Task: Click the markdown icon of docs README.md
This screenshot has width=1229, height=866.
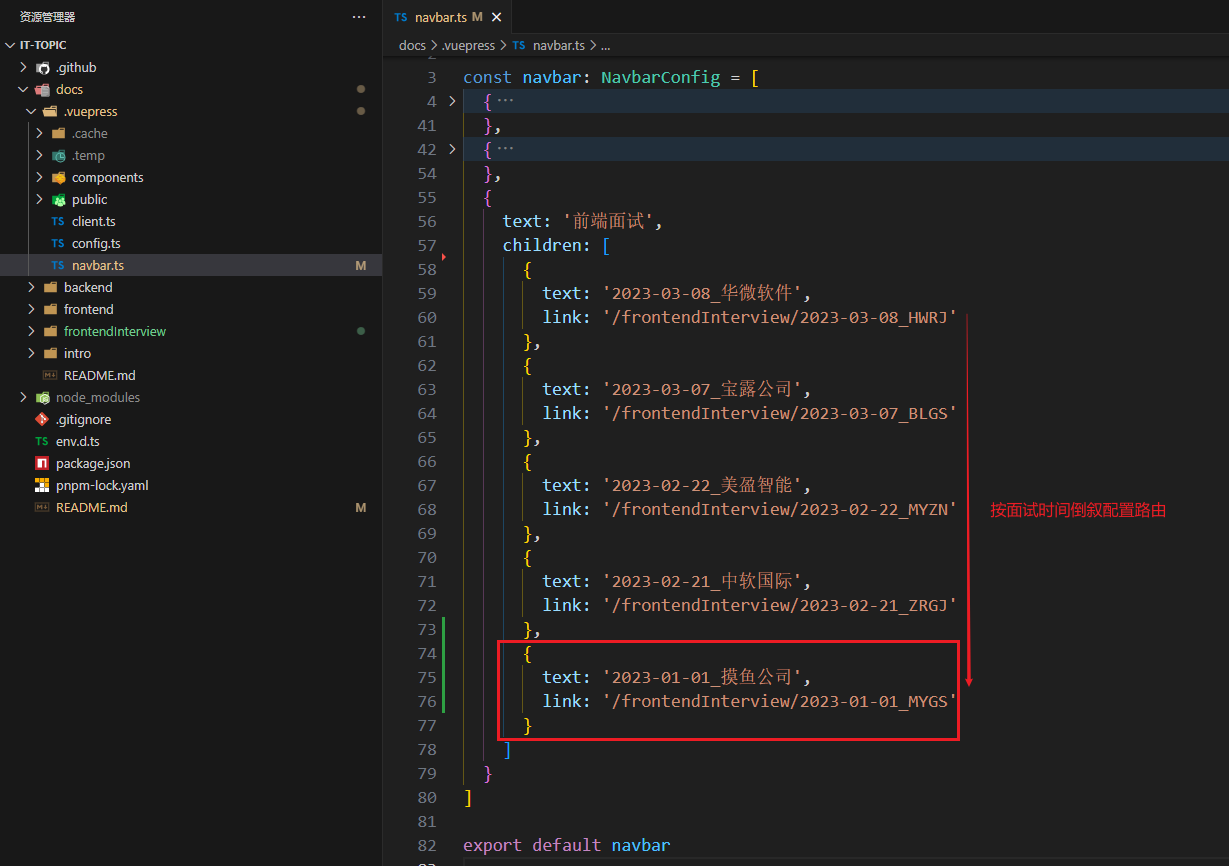Action: point(50,376)
